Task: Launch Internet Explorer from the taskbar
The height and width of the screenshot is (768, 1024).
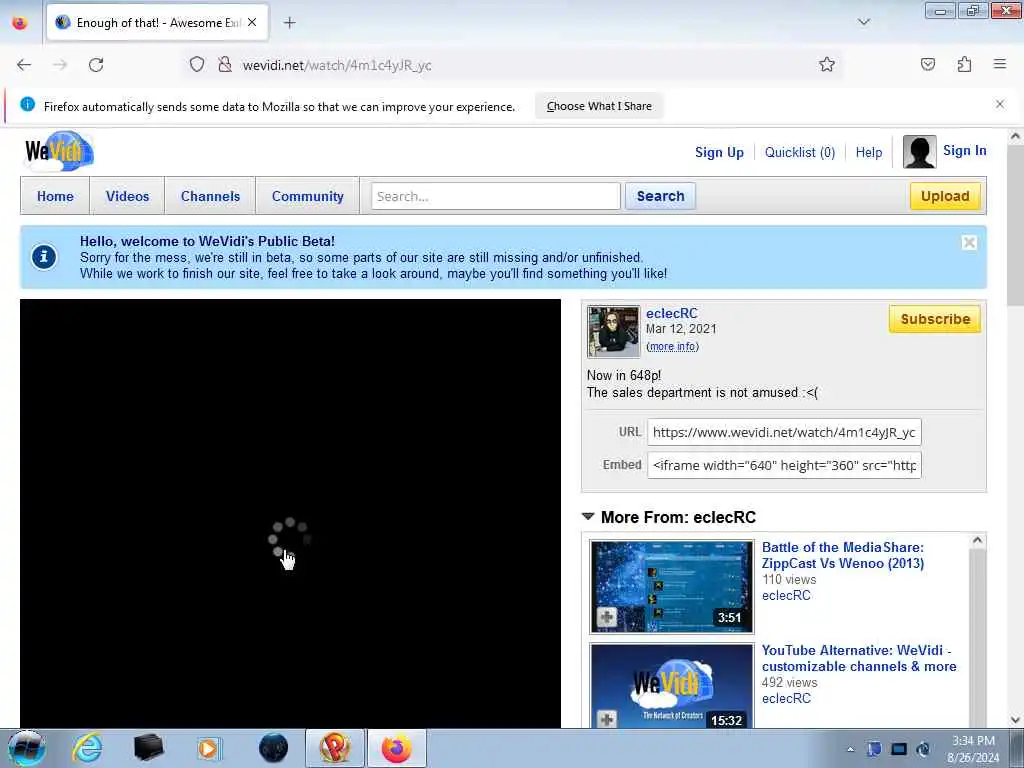Action: (87, 748)
